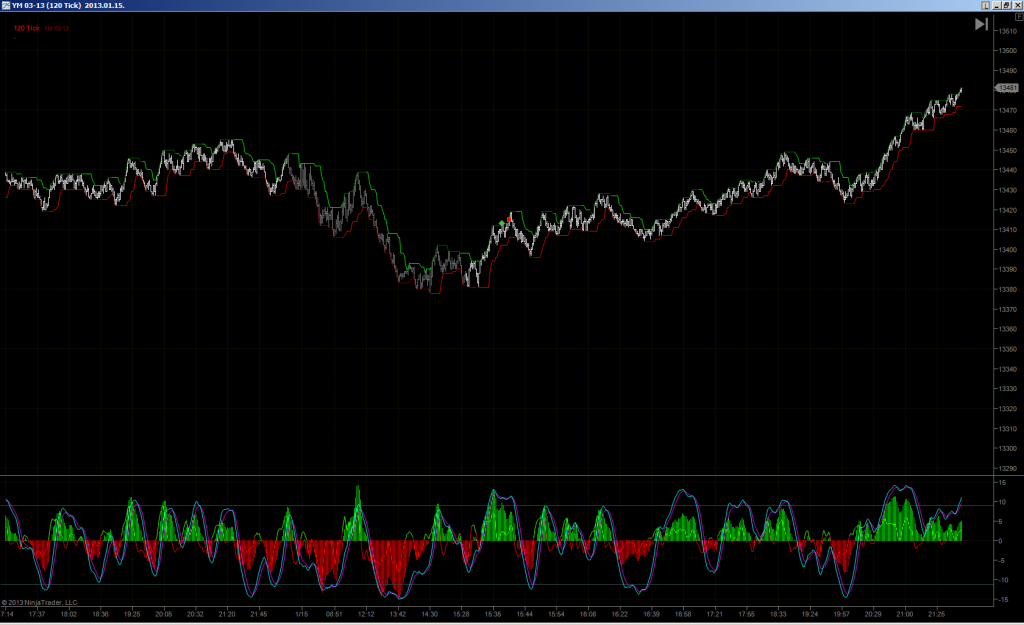Click the "21:00" time axis label
Viewport: 1024px width, 625px height.
904,614
